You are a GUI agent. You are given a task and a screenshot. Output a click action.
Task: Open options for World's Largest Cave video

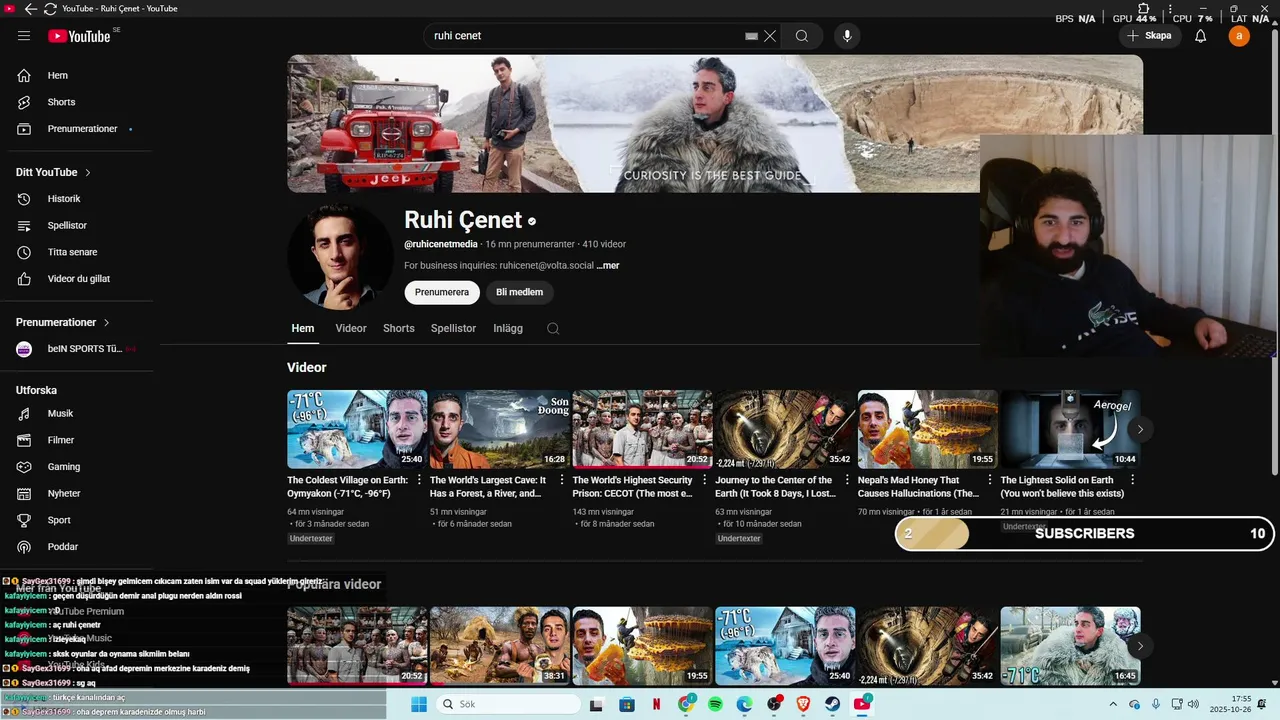[x=562, y=481]
